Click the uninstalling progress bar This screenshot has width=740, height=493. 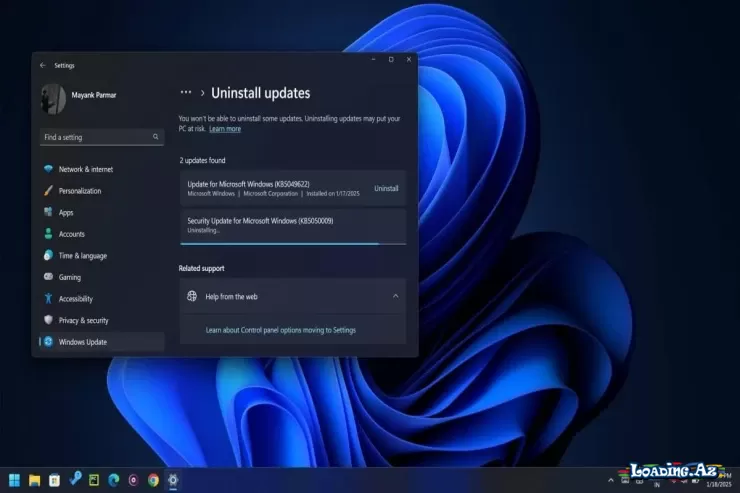293,243
